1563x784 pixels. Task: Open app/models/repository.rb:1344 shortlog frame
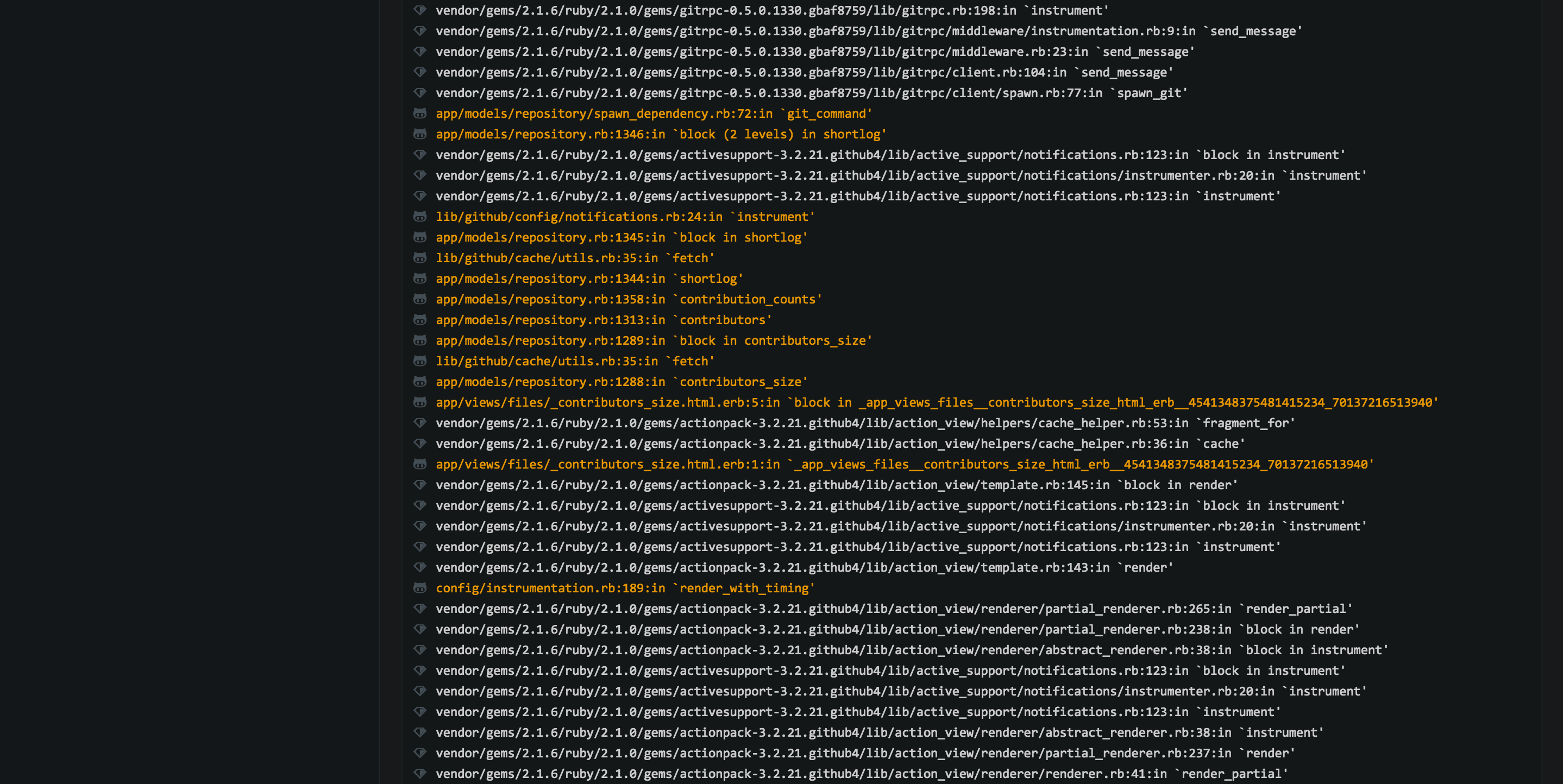click(588, 279)
